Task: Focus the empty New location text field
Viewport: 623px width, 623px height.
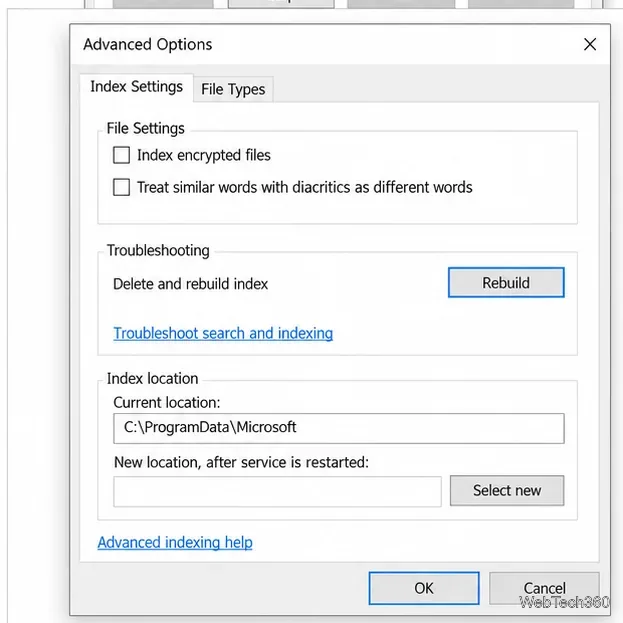Action: [x=277, y=491]
